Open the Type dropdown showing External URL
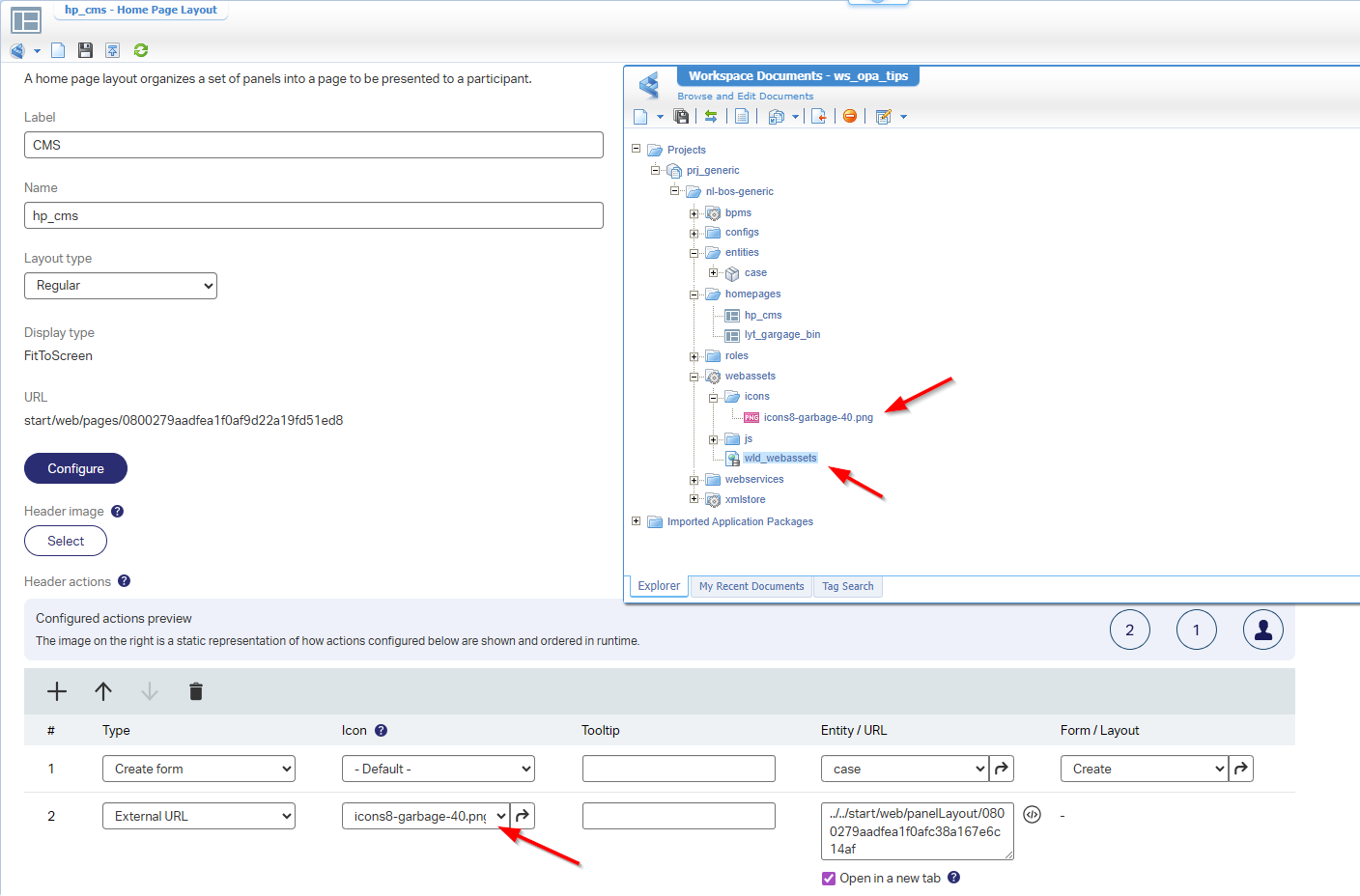1360x896 pixels. pyautogui.click(x=199, y=817)
